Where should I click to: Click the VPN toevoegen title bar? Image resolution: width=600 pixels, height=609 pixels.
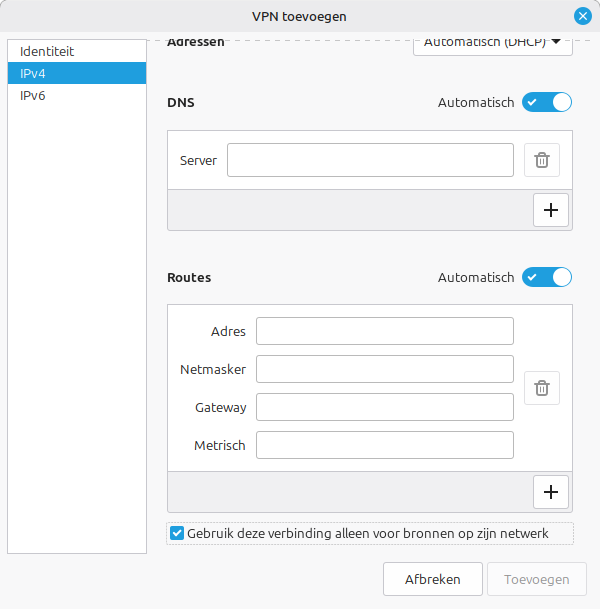pos(300,16)
